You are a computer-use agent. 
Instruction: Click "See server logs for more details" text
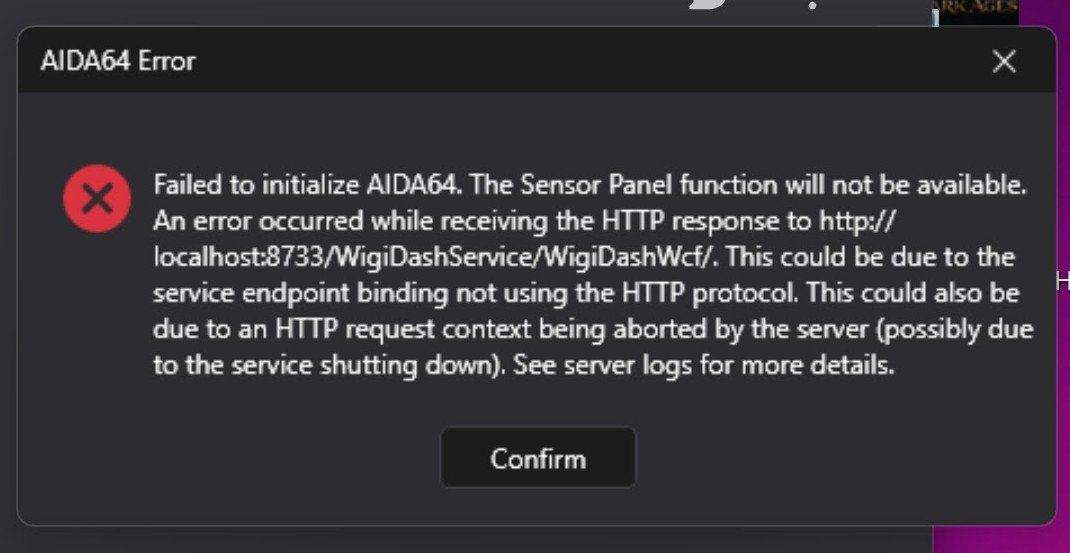703,365
